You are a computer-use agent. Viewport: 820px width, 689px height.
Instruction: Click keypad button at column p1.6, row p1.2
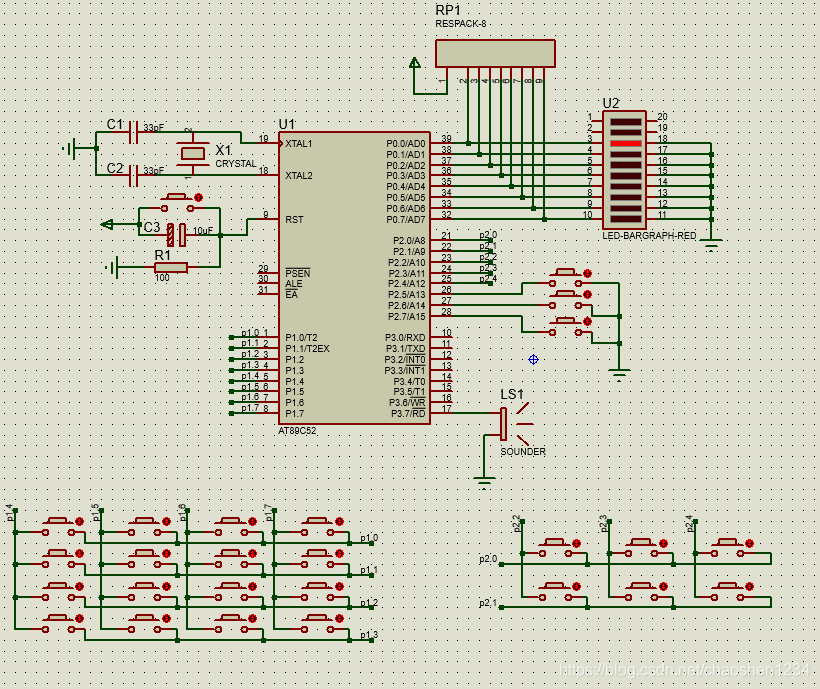(x=231, y=592)
